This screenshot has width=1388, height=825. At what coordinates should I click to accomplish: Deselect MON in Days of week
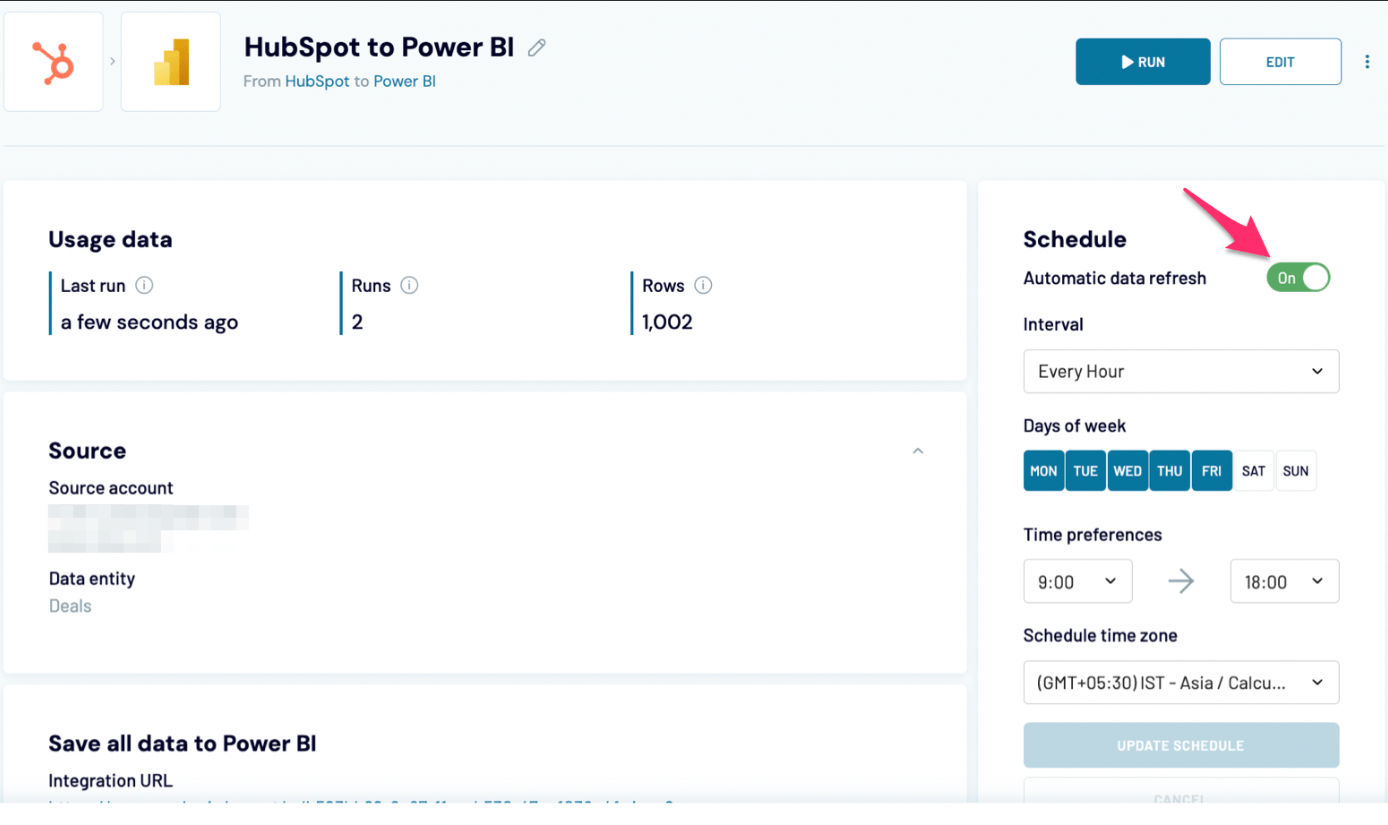(x=1043, y=471)
